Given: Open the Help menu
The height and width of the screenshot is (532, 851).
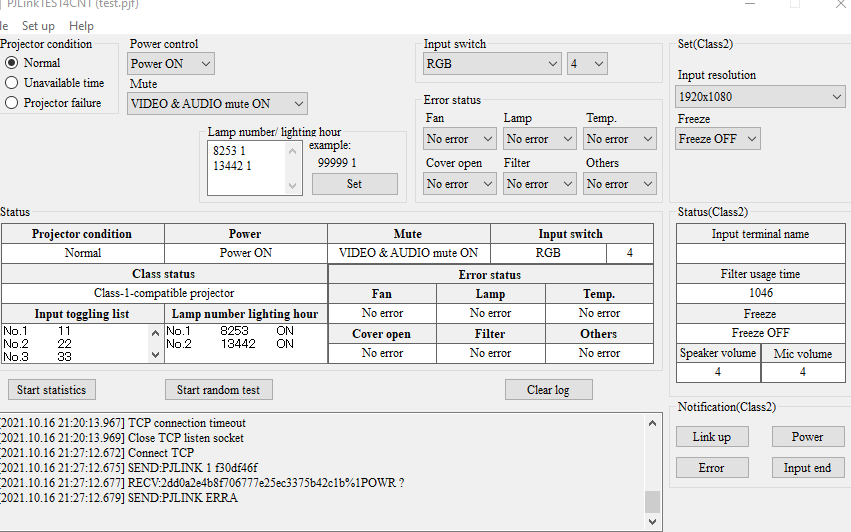Looking at the screenshot, I should [81, 26].
